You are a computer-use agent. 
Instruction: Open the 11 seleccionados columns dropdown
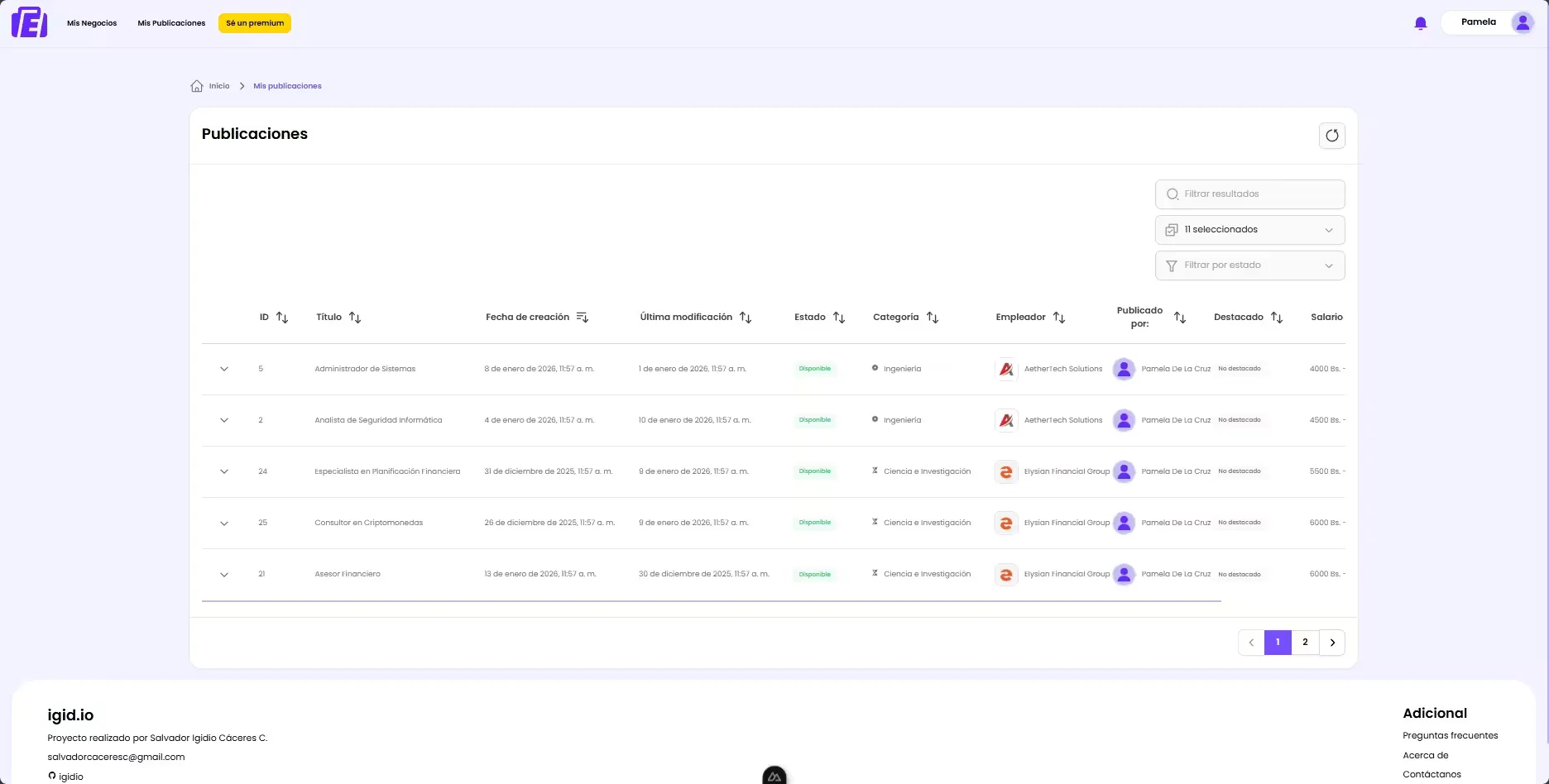point(1249,230)
